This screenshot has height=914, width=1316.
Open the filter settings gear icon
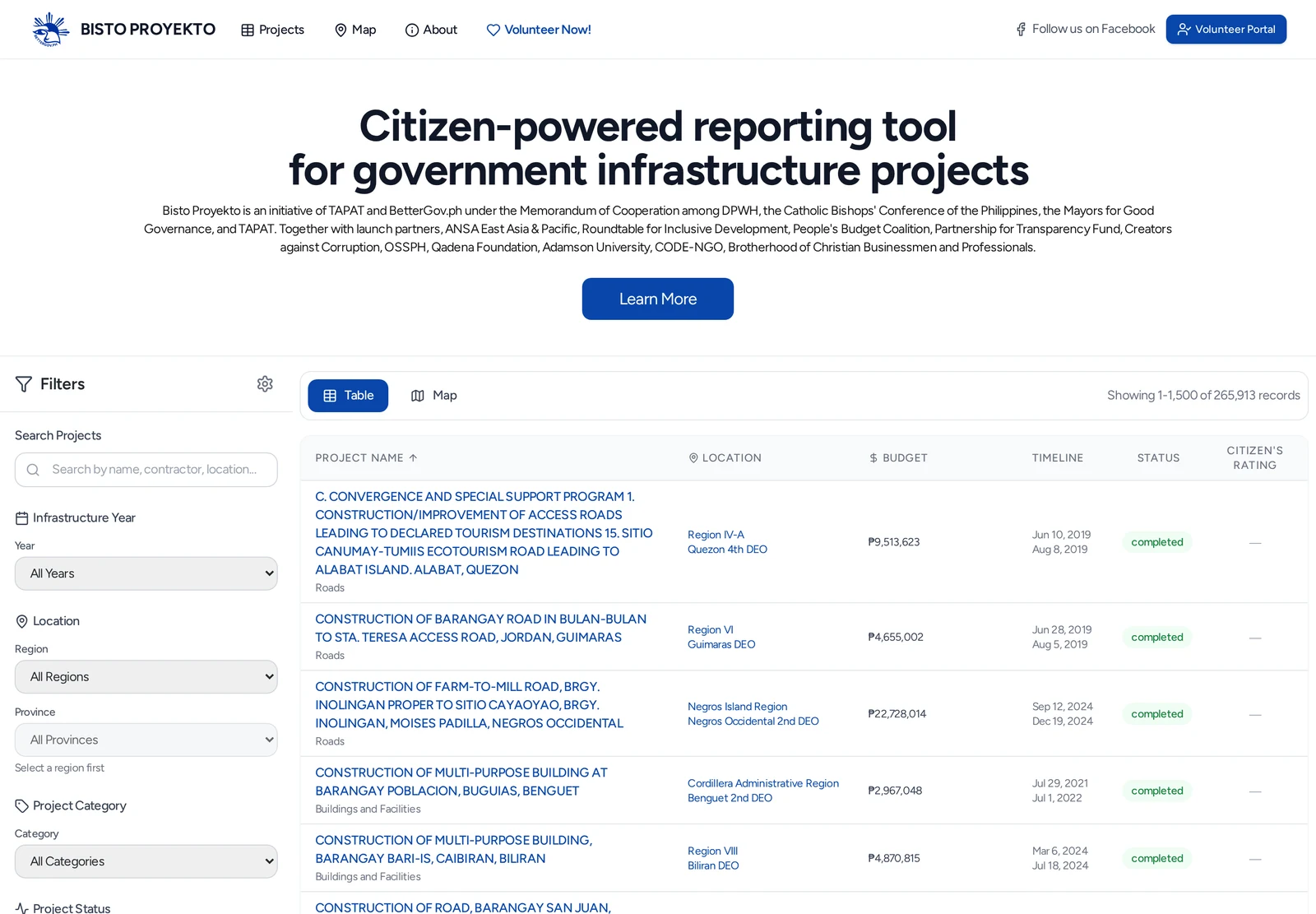[265, 384]
